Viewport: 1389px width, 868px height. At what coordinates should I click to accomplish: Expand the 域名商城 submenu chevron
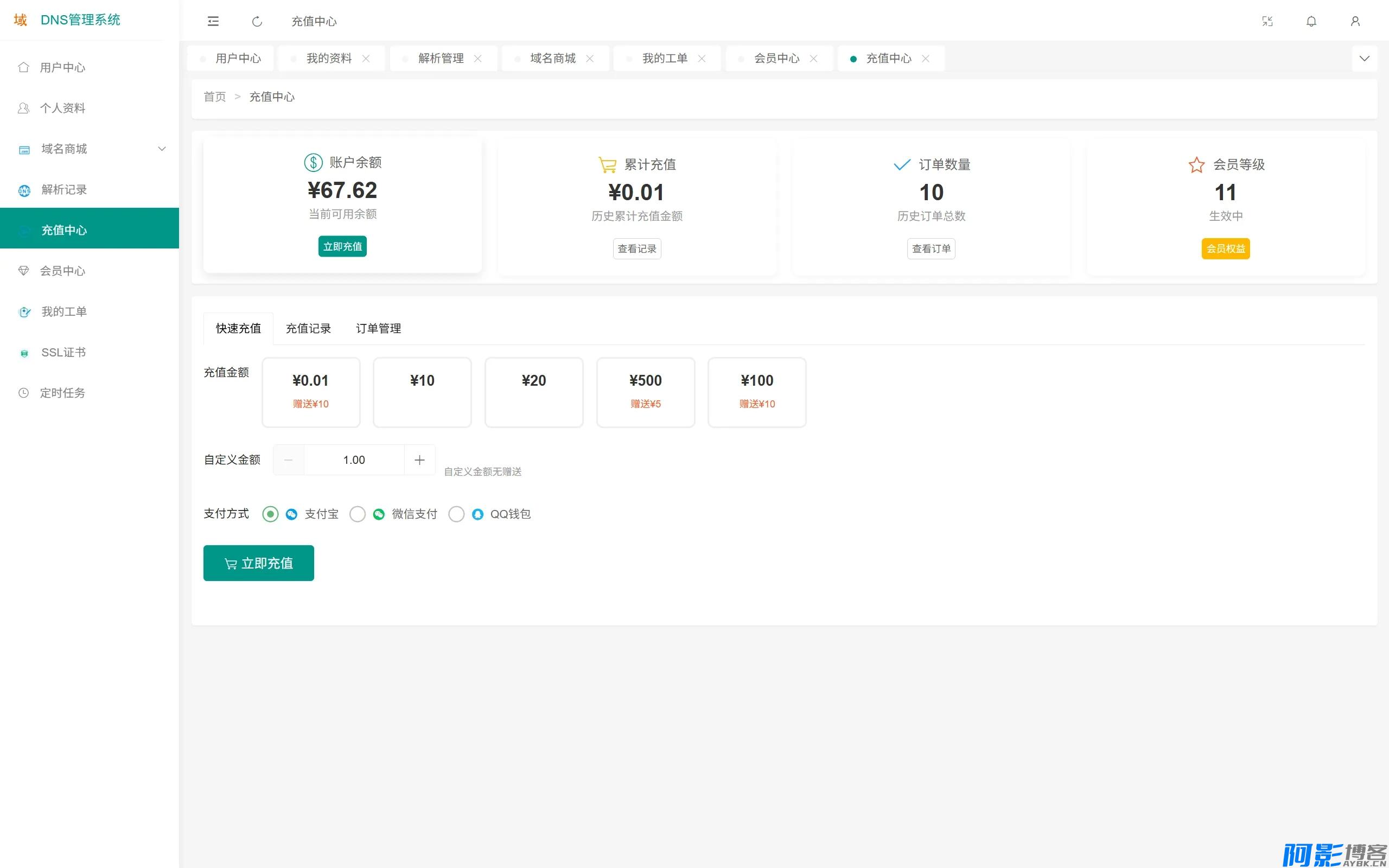point(162,149)
